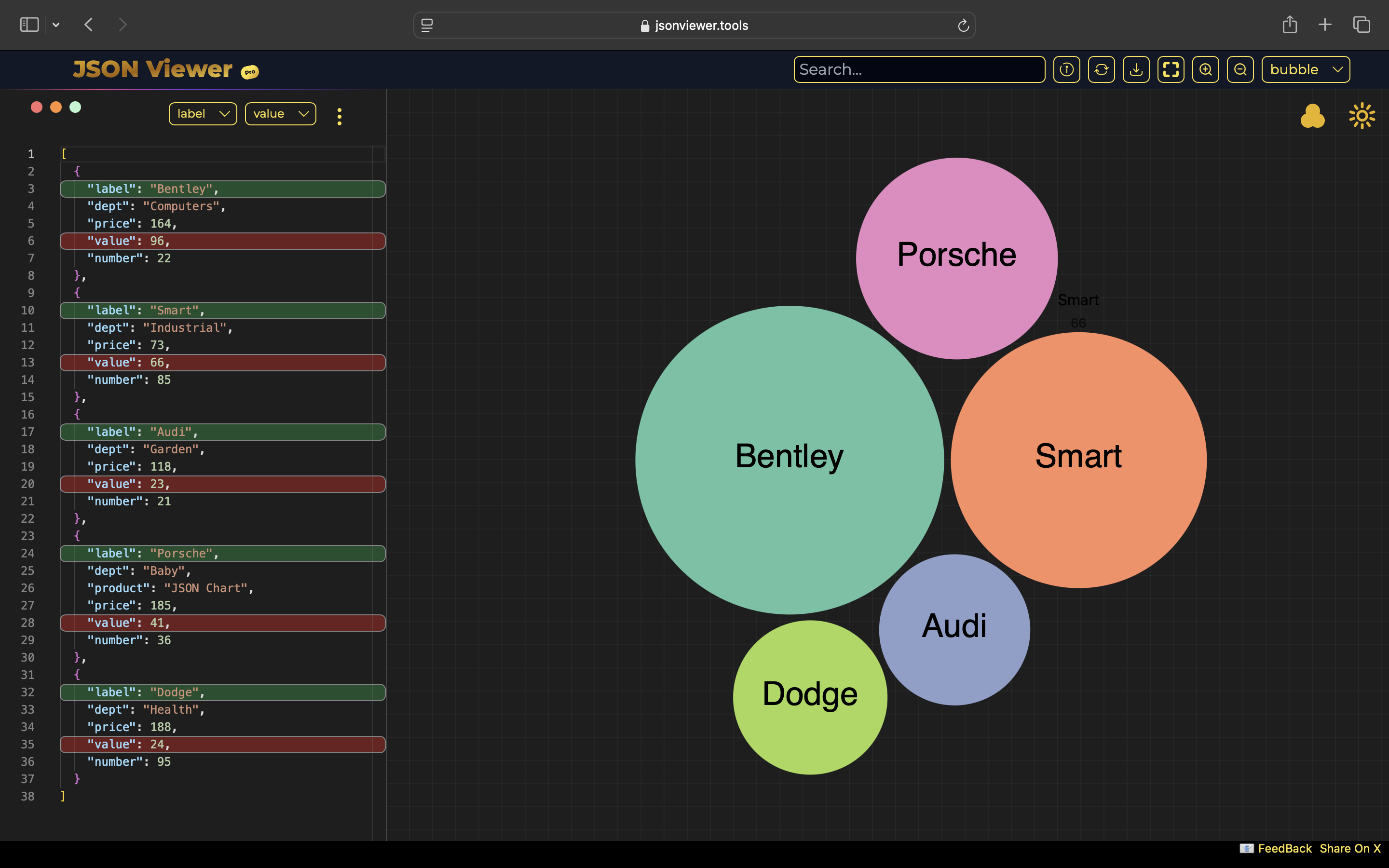Image resolution: width=1389 pixels, height=868 pixels.
Task: Click the line "price": 185
Action: click(x=132, y=606)
